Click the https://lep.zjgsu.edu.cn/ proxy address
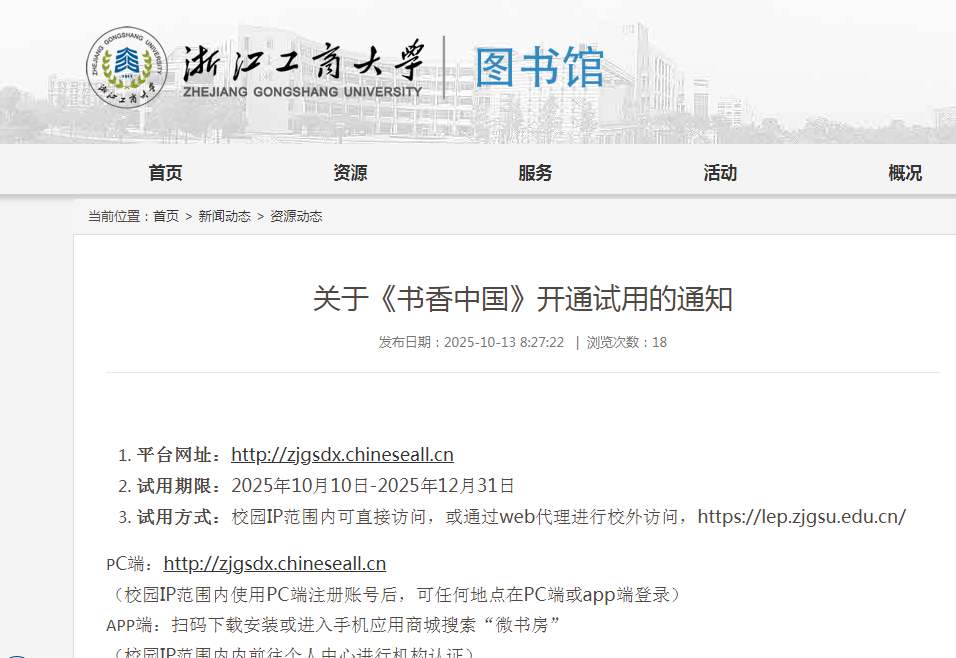Viewport: 956px width, 658px height. pyautogui.click(x=801, y=517)
